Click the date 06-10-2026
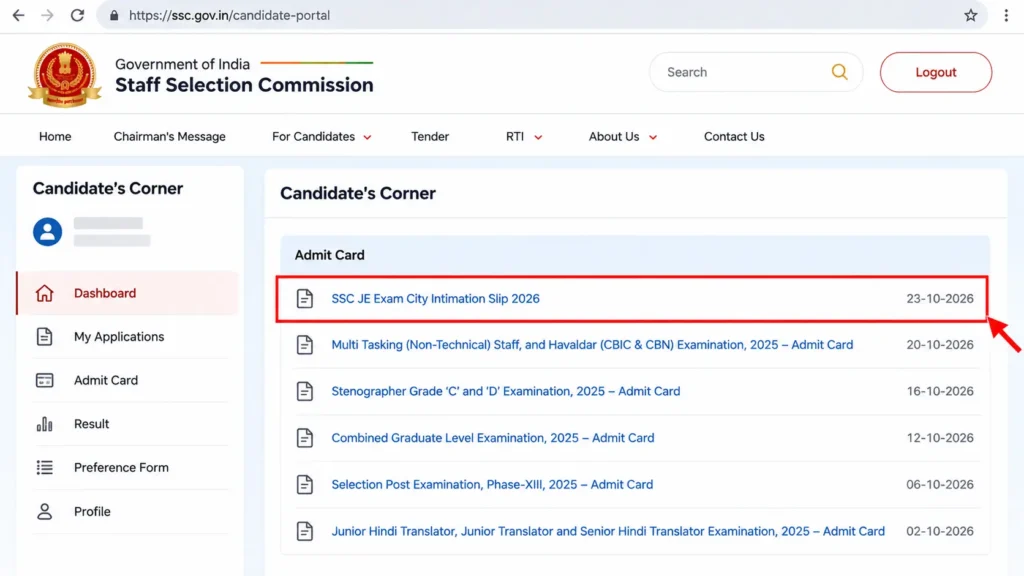1024x576 pixels. [940, 485]
